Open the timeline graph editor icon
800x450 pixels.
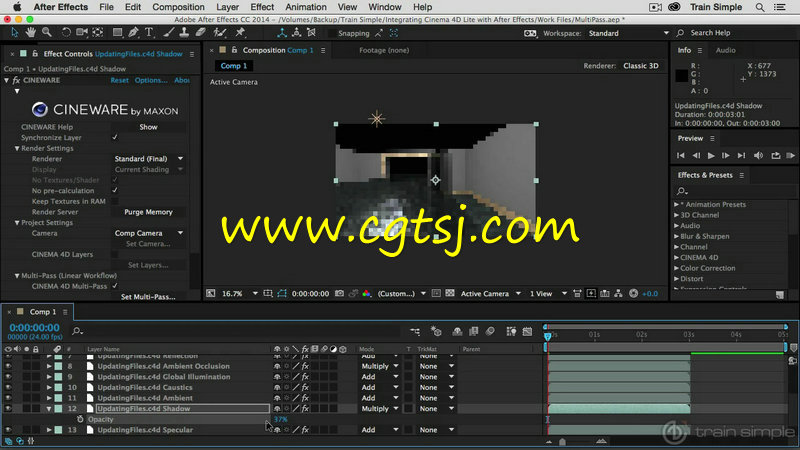click(527, 331)
